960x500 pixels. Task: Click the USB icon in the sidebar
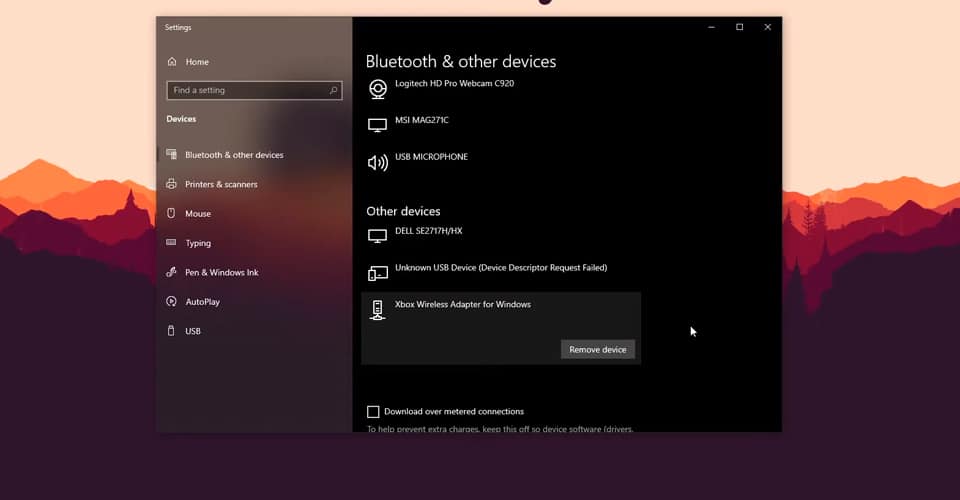click(171, 330)
